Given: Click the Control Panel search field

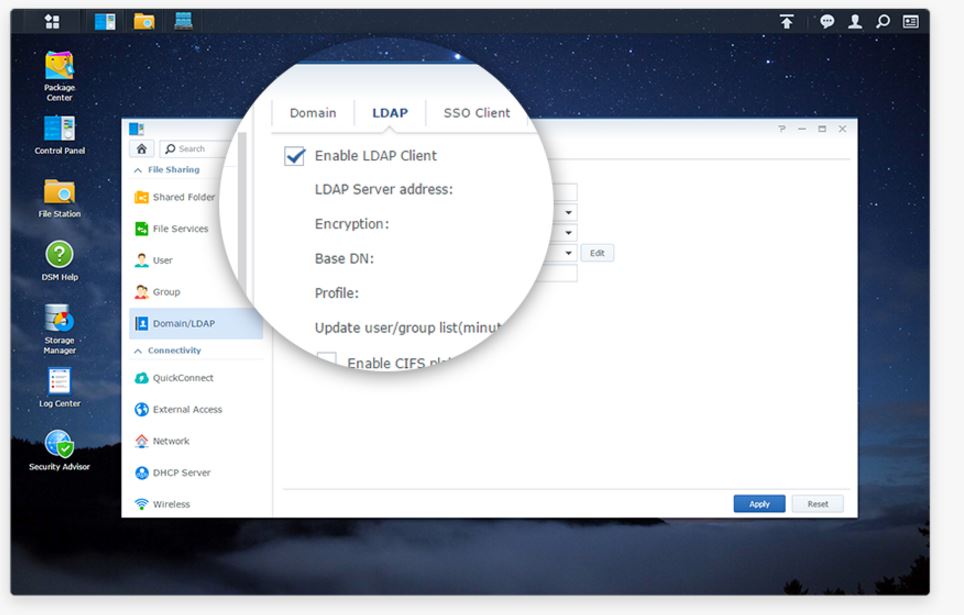Looking at the screenshot, I should coord(194,149).
